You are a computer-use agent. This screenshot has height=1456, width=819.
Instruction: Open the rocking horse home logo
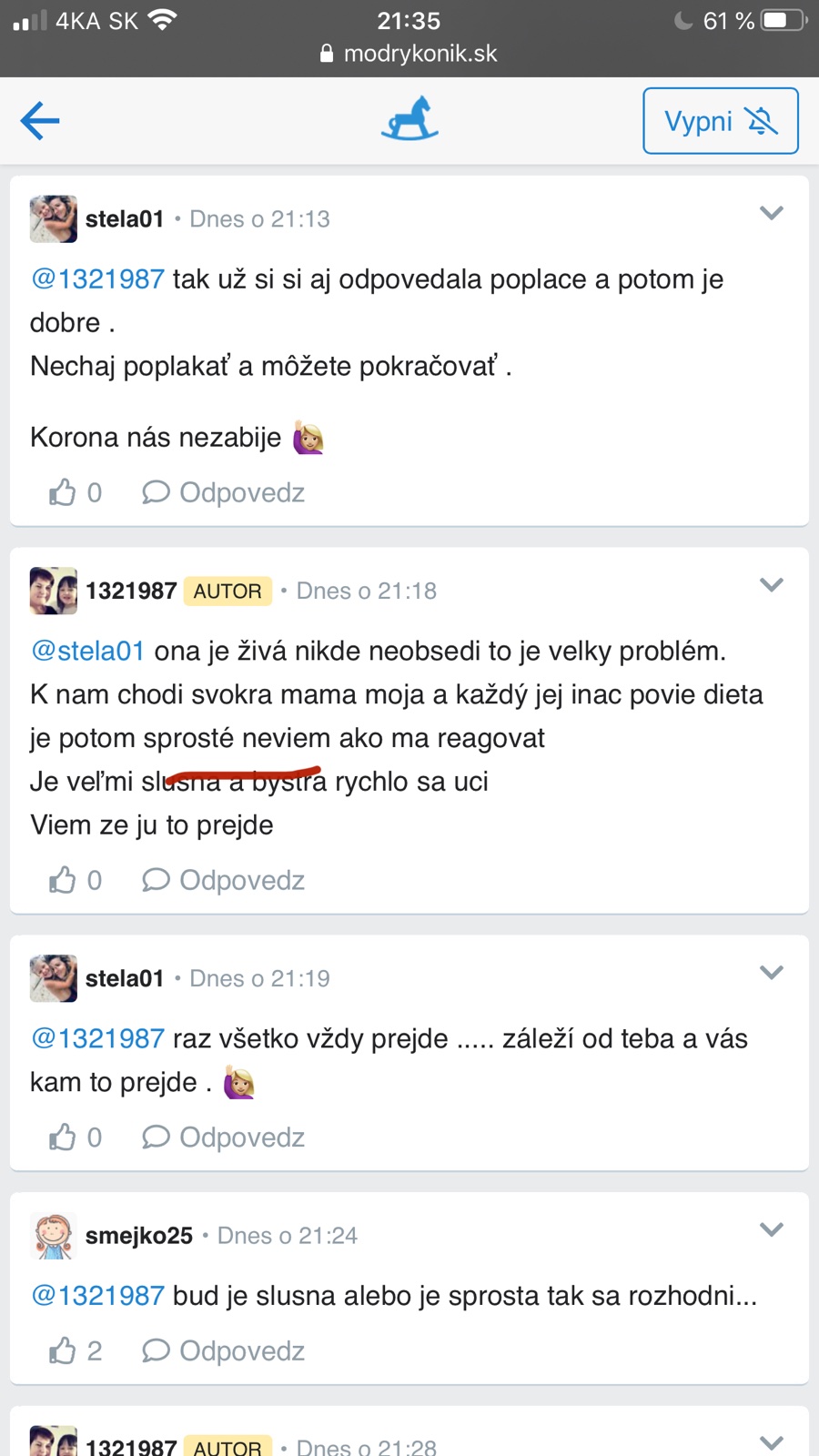409,120
